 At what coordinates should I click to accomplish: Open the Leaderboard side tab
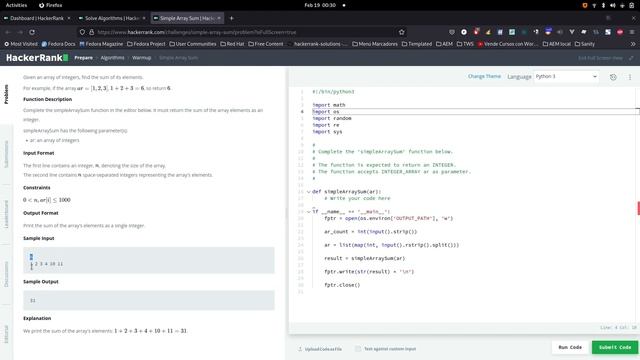[x=6, y=214]
